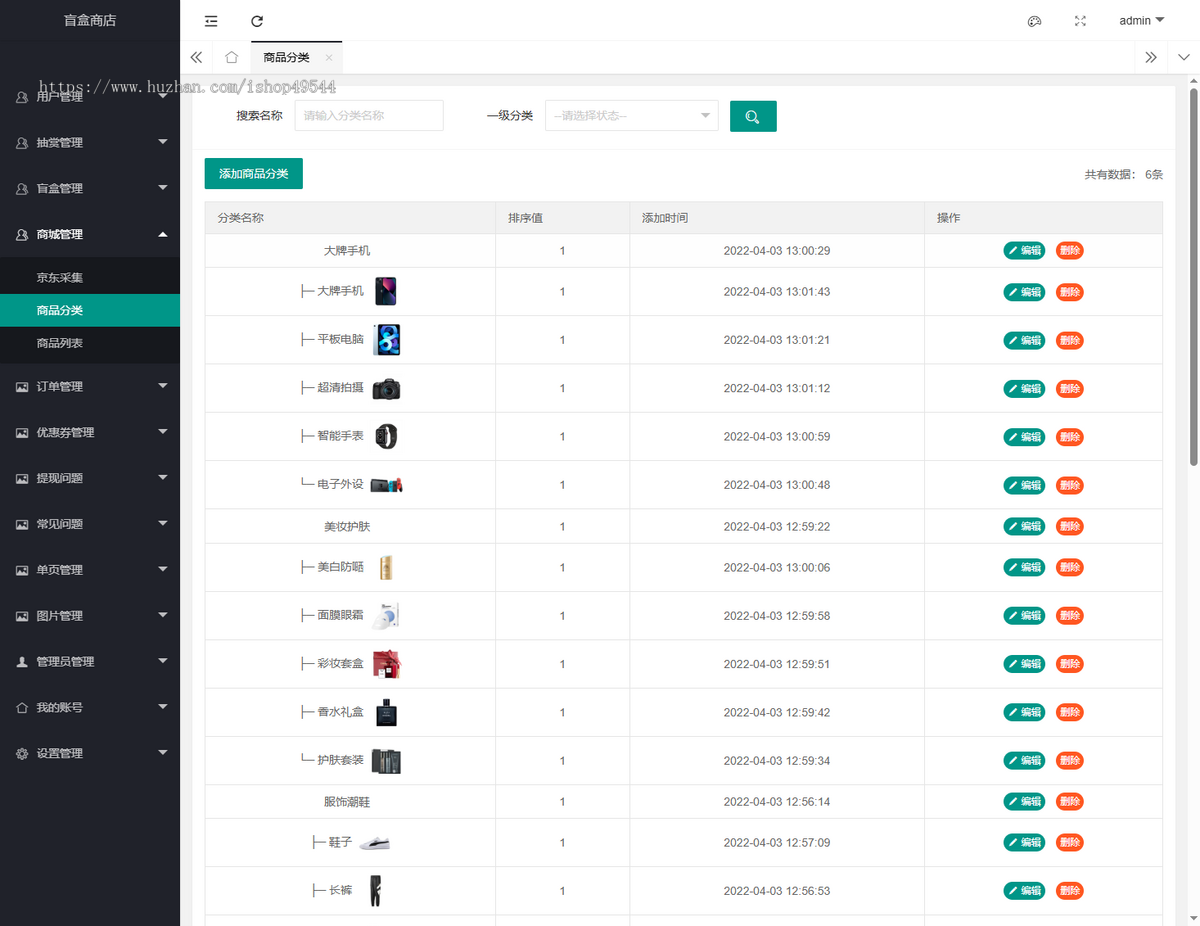Click 添加商品分类 button

254,174
